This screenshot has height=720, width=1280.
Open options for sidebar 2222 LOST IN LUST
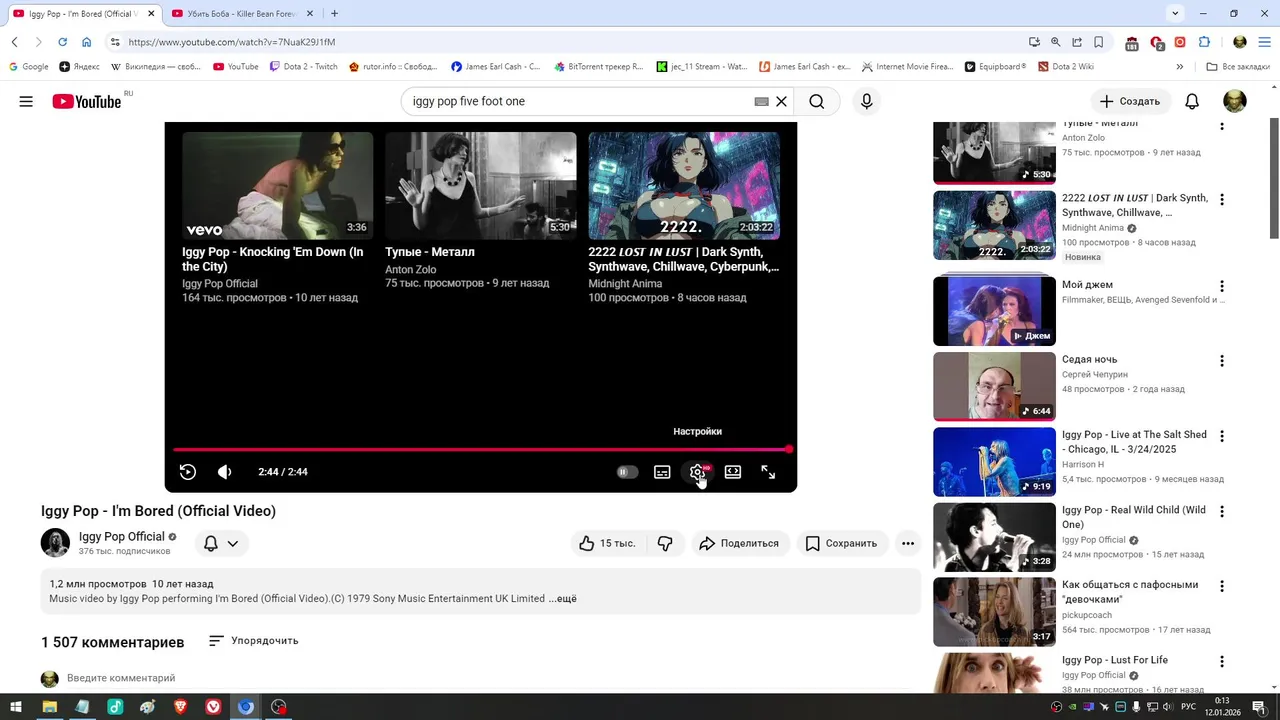click(1221, 200)
